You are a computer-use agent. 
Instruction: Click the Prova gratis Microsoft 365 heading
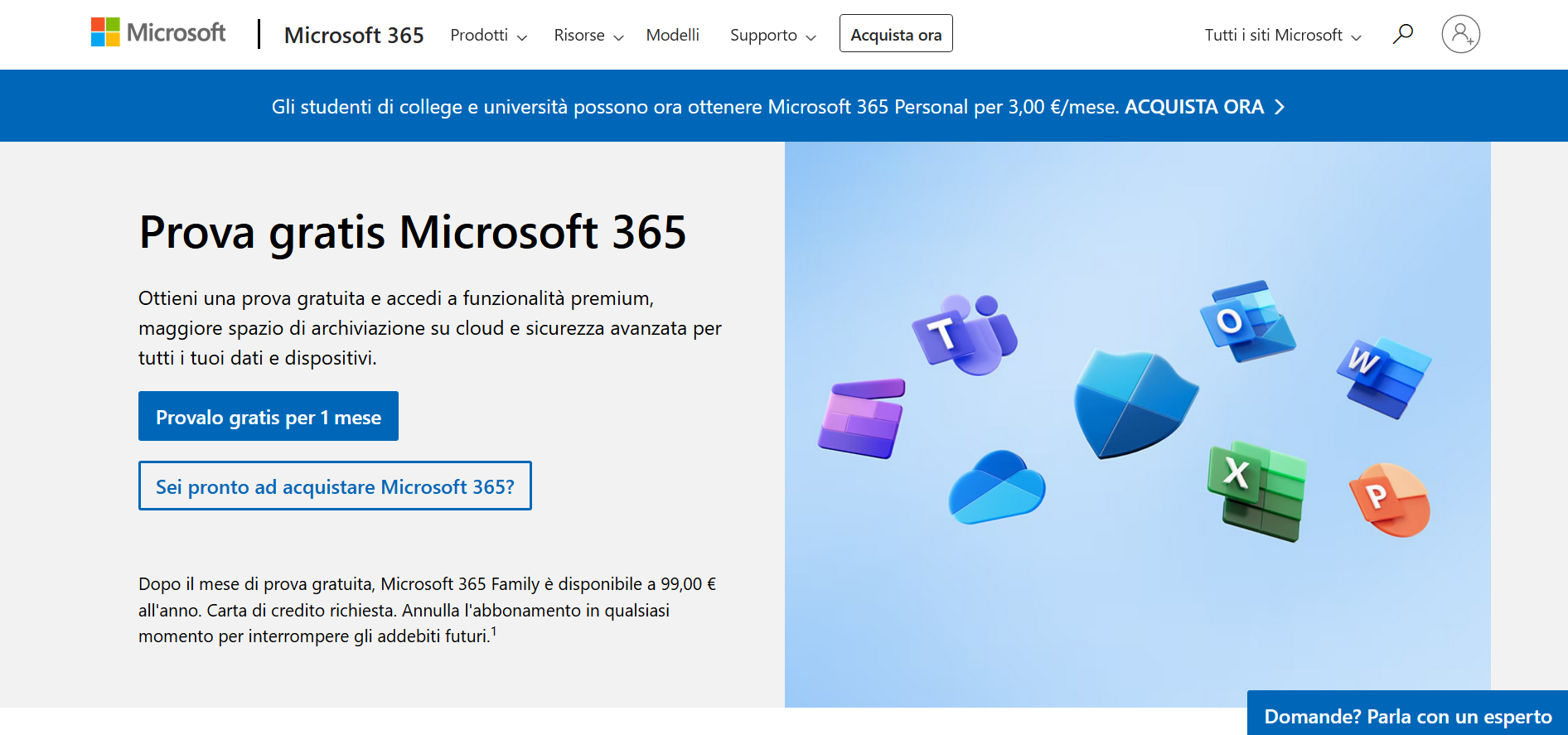[413, 232]
